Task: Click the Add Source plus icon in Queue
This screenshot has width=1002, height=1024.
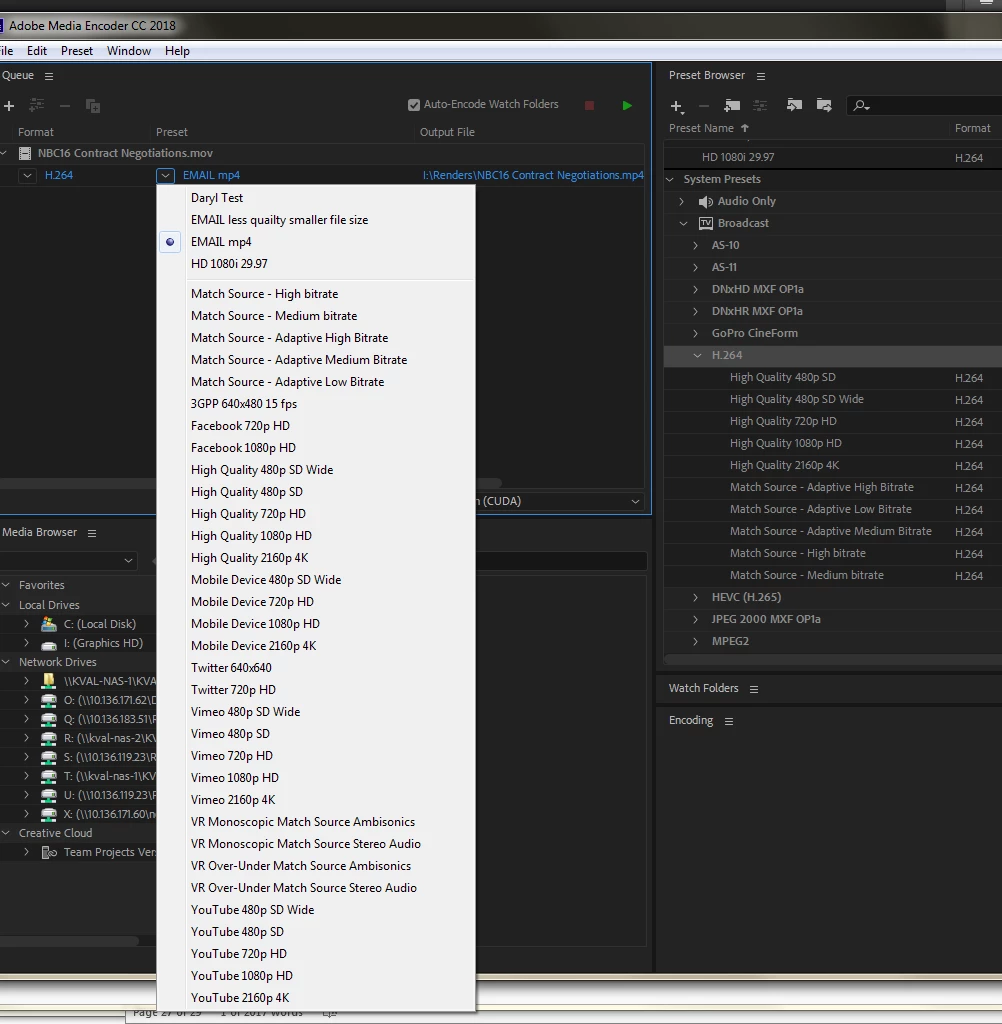Action: [x=9, y=106]
